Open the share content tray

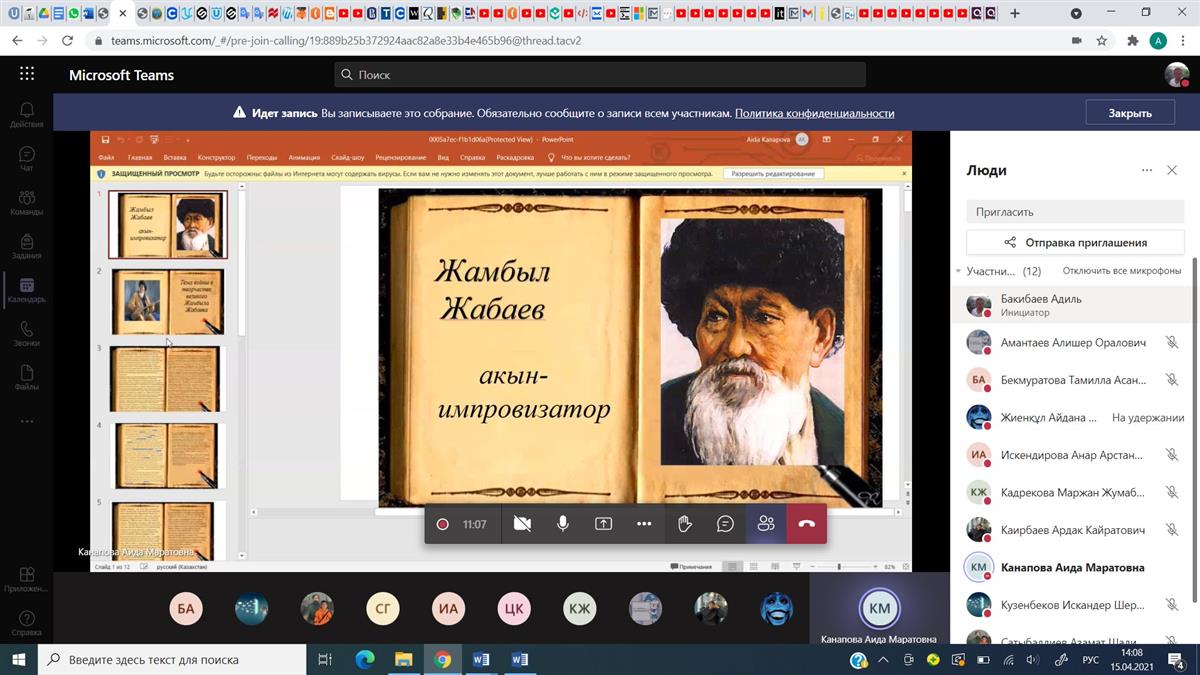(x=604, y=524)
